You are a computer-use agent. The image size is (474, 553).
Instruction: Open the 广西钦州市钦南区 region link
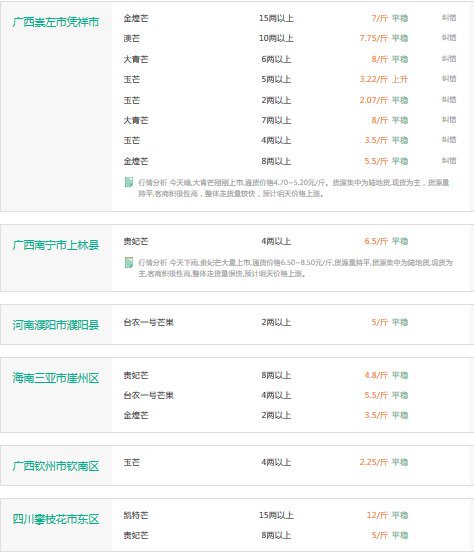pyautogui.click(x=56, y=466)
